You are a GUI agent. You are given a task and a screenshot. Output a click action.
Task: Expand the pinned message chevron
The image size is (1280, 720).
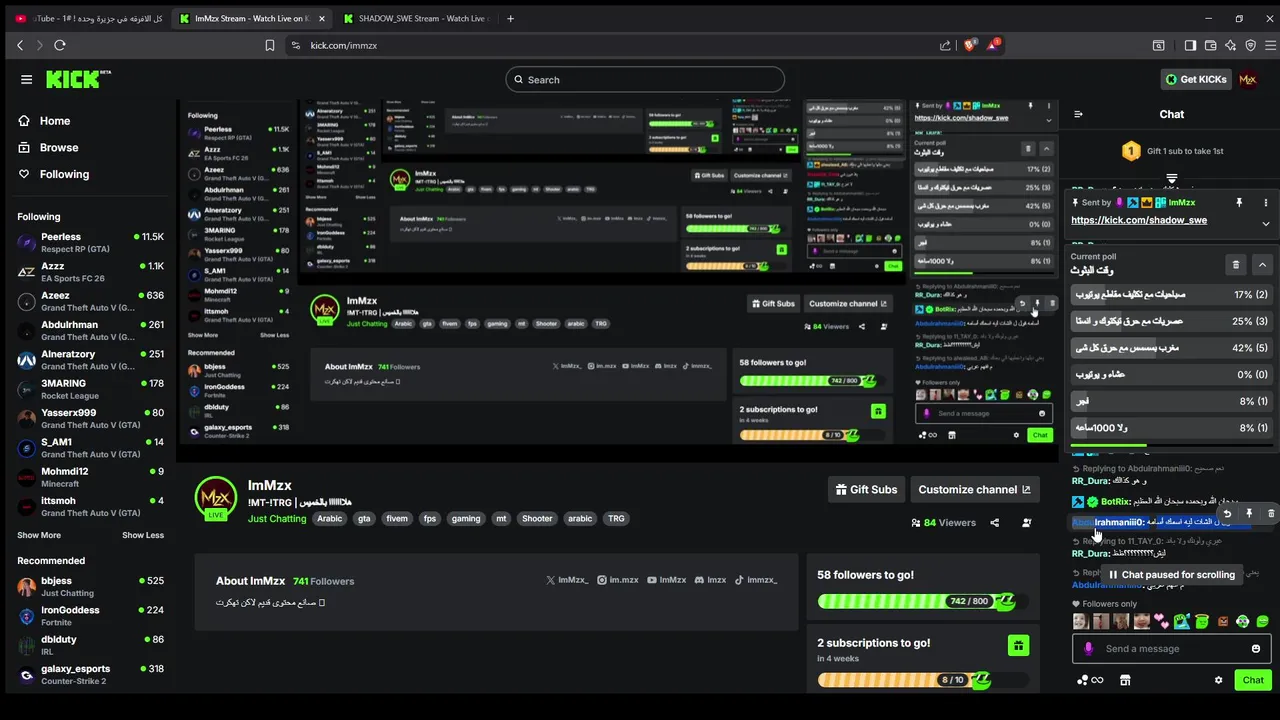coord(1265,224)
